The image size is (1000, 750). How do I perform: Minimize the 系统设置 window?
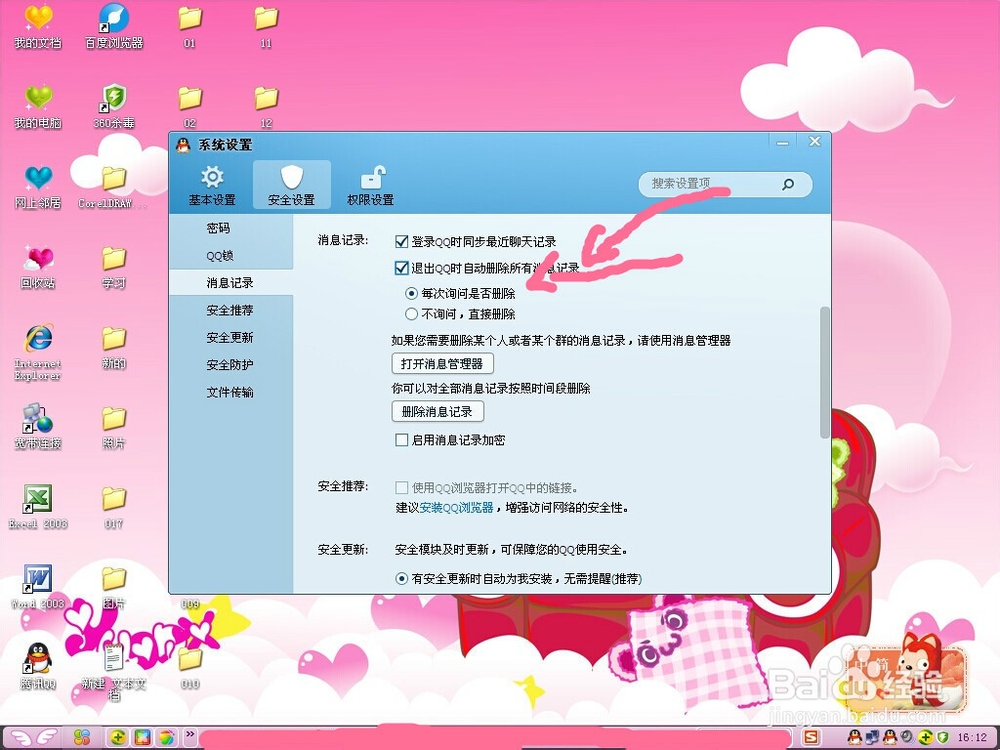pos(783,142)
